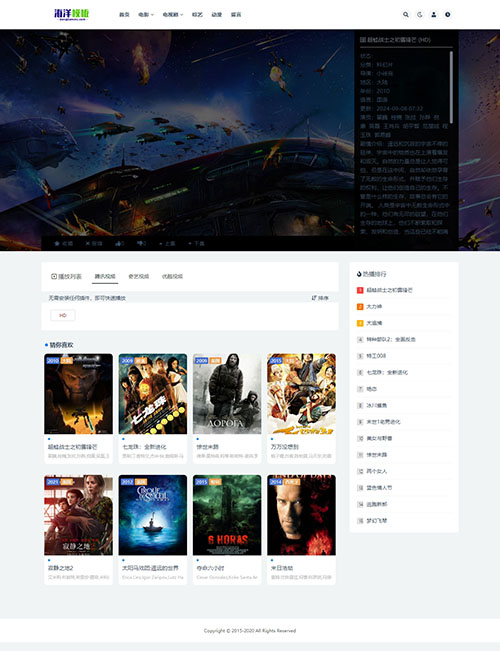
Task: Go to next episode 下集
Action: pos(196,244)
